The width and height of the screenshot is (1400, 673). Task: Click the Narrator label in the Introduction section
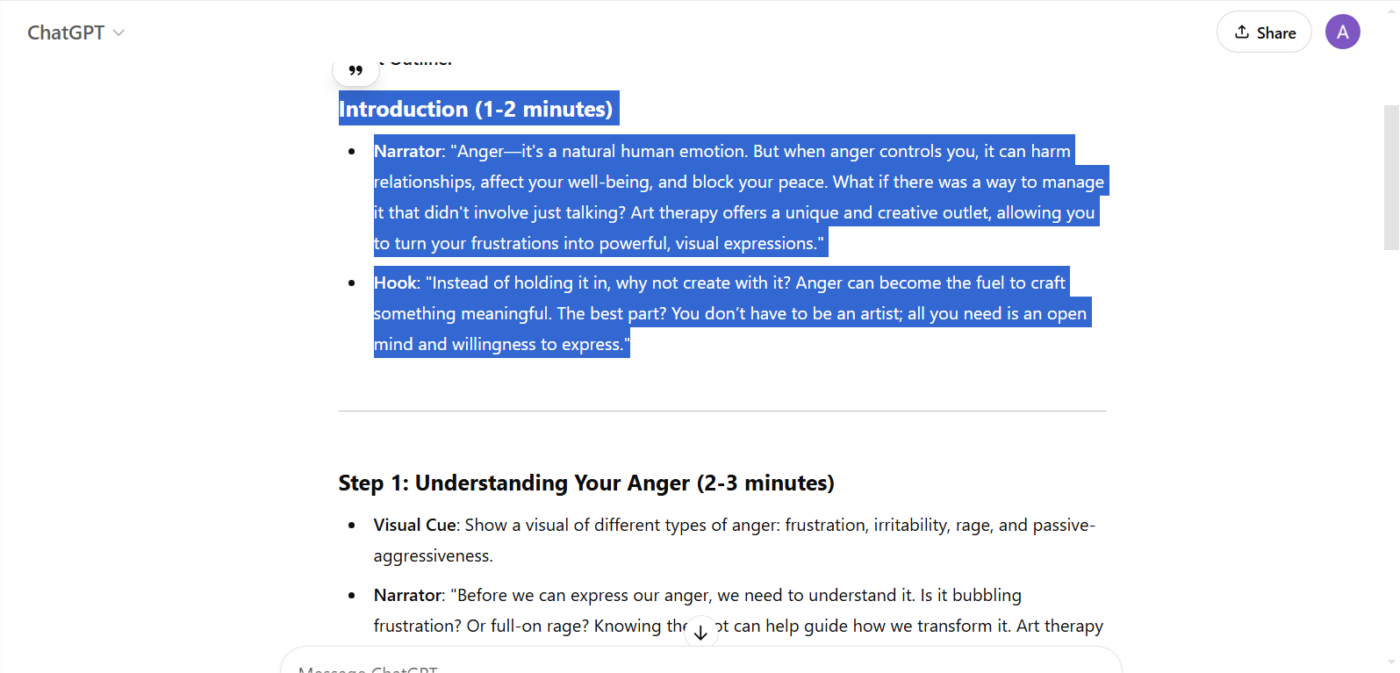coord(408,152)
